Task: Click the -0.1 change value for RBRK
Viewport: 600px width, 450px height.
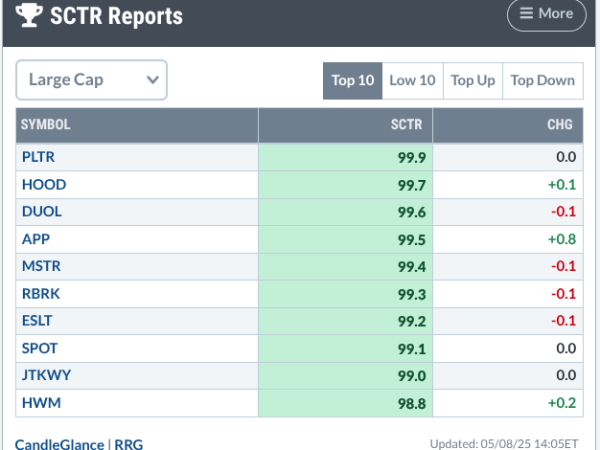Action: [x=564, y=294]
